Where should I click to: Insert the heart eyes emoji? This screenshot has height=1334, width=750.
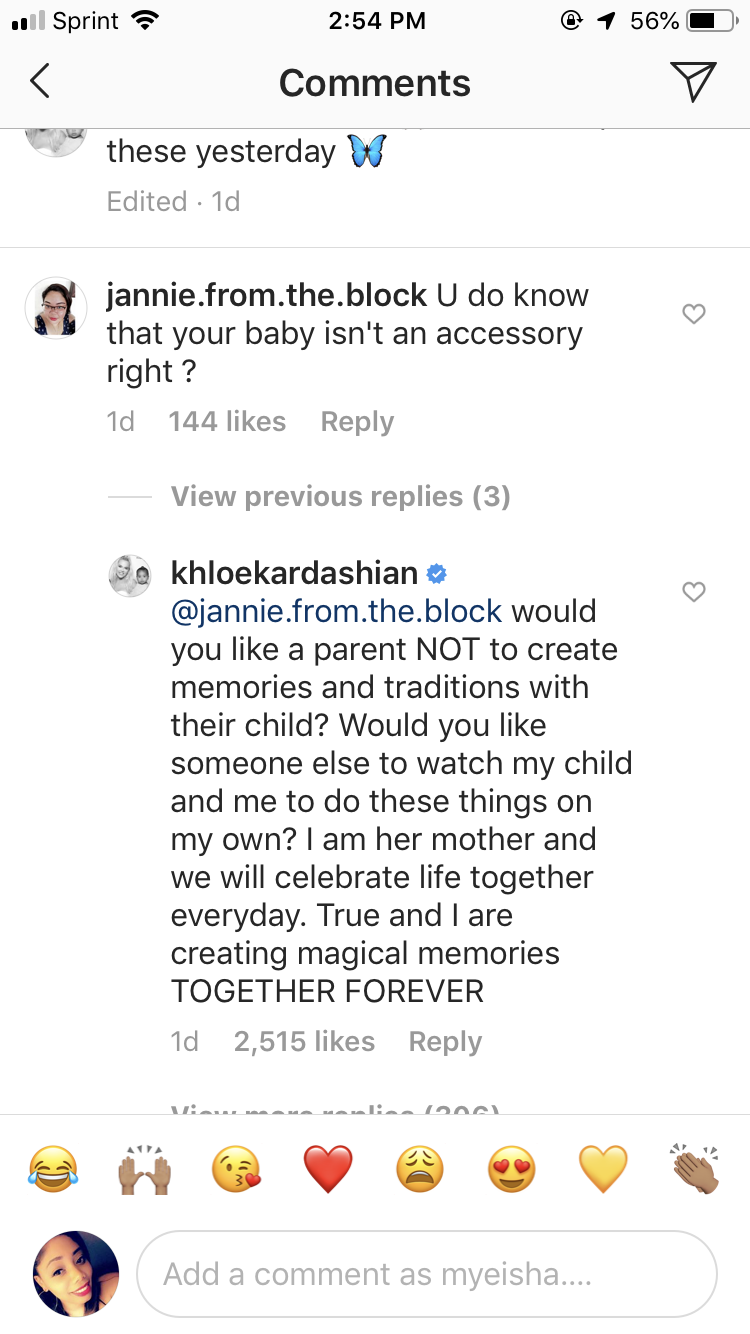[512, 1168]
